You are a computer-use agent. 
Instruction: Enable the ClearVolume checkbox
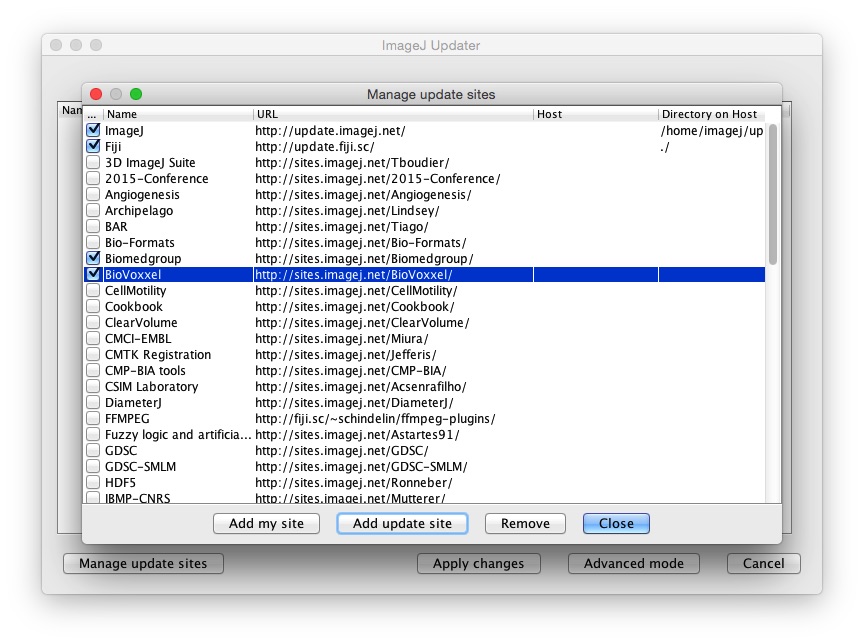[x=93, y=322]
